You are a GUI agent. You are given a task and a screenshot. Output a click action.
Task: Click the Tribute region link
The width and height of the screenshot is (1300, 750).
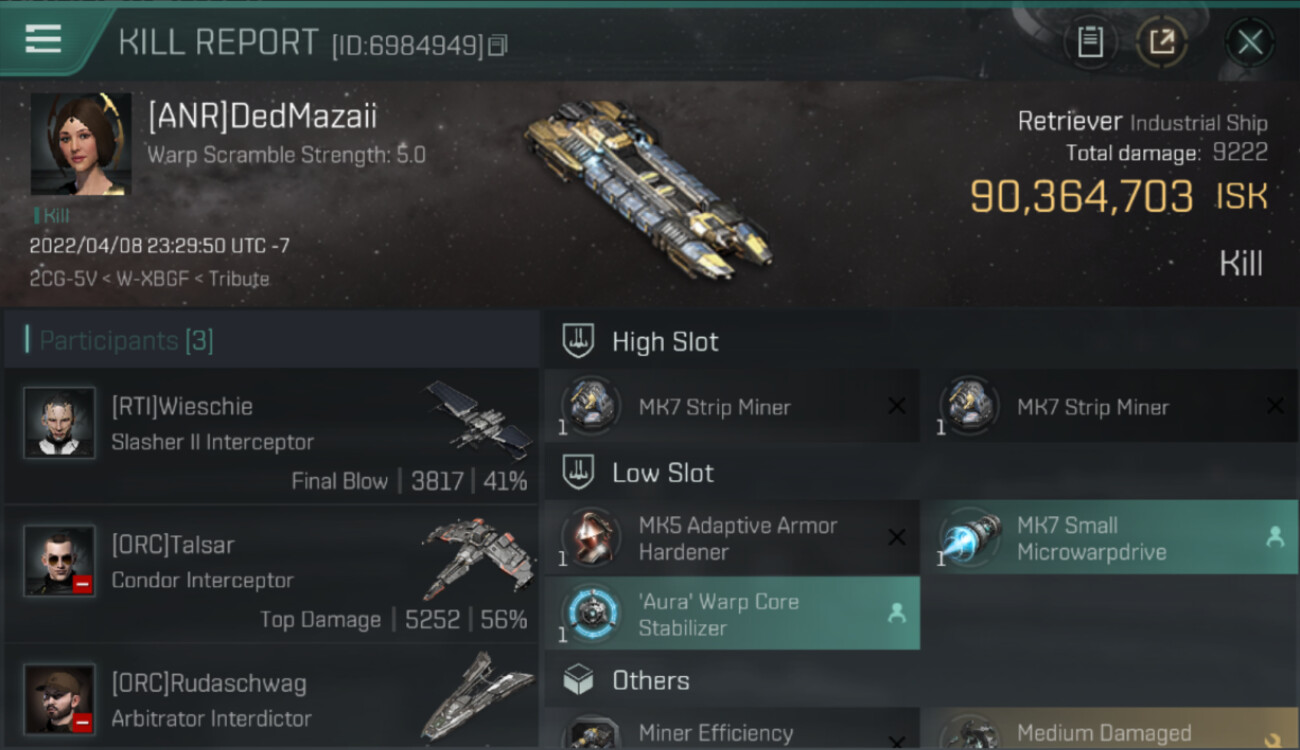click(240, 279)
